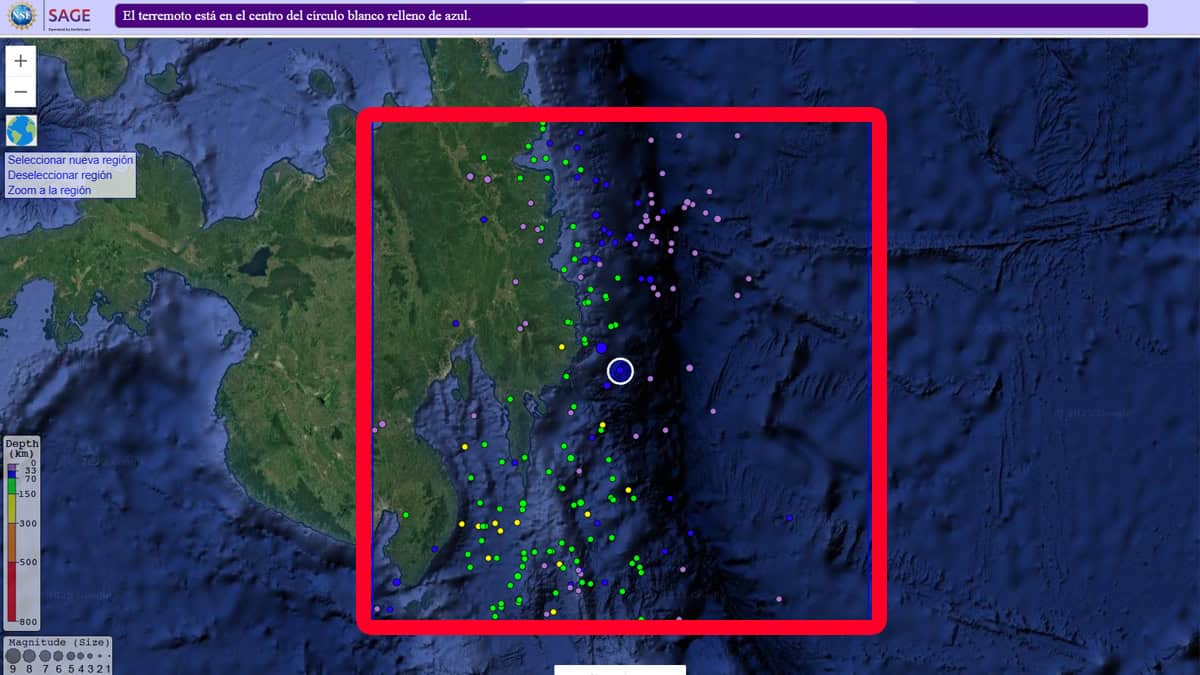The height and width of the screenshot is (675, 1200).
Task: Click the plus zoom-in map button
Action: (21, 60)
